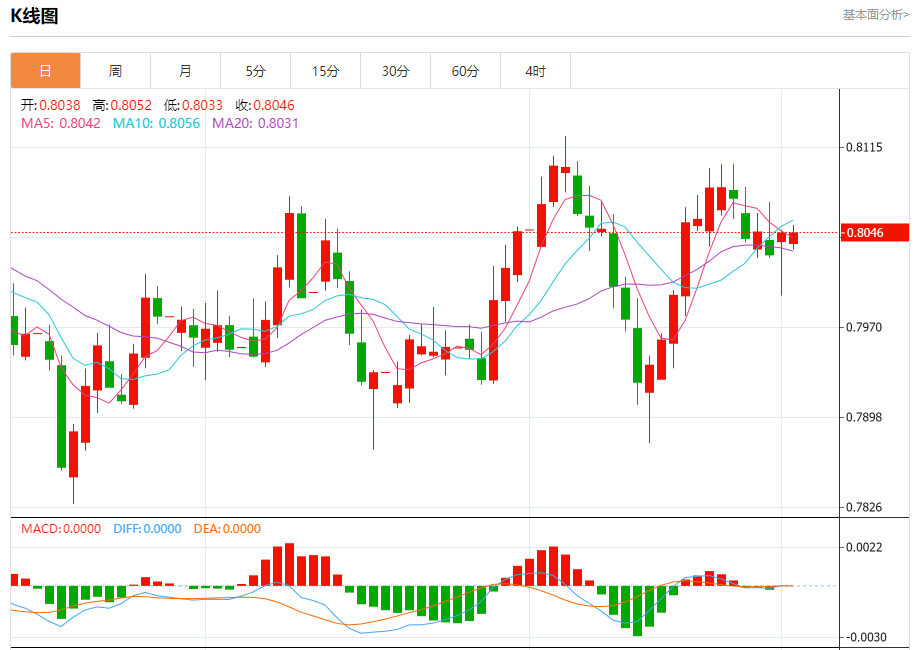Screen dimensions: 917x650
Task: Open the 60分 interval tab
Action: 466,71
